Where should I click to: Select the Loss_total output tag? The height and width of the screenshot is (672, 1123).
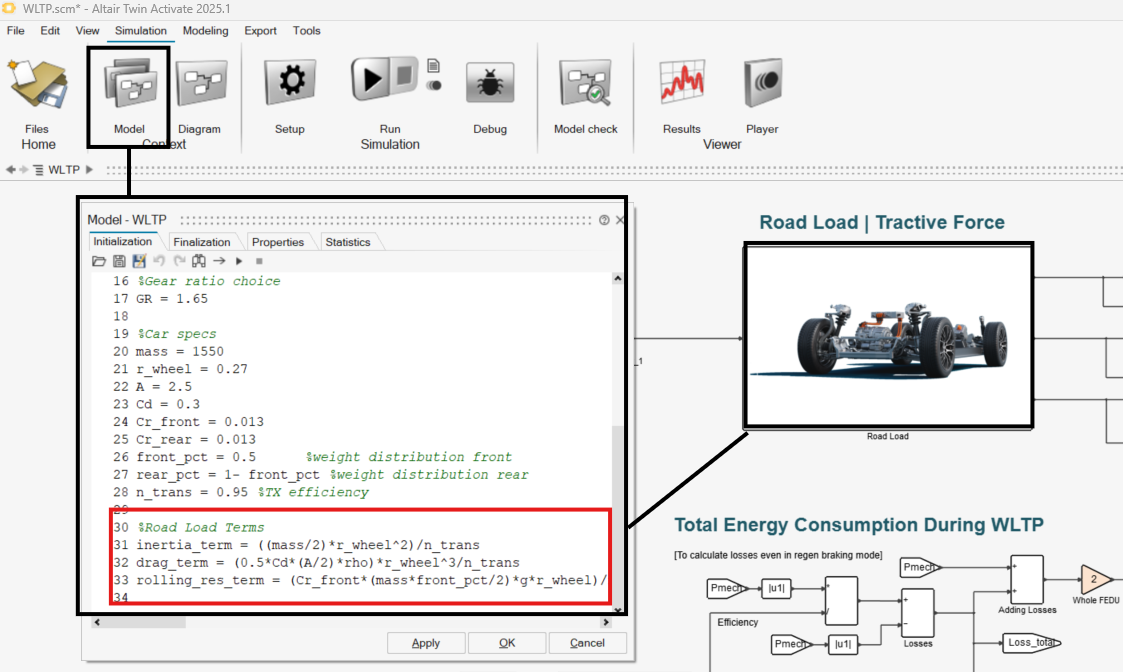point(1031,643)
